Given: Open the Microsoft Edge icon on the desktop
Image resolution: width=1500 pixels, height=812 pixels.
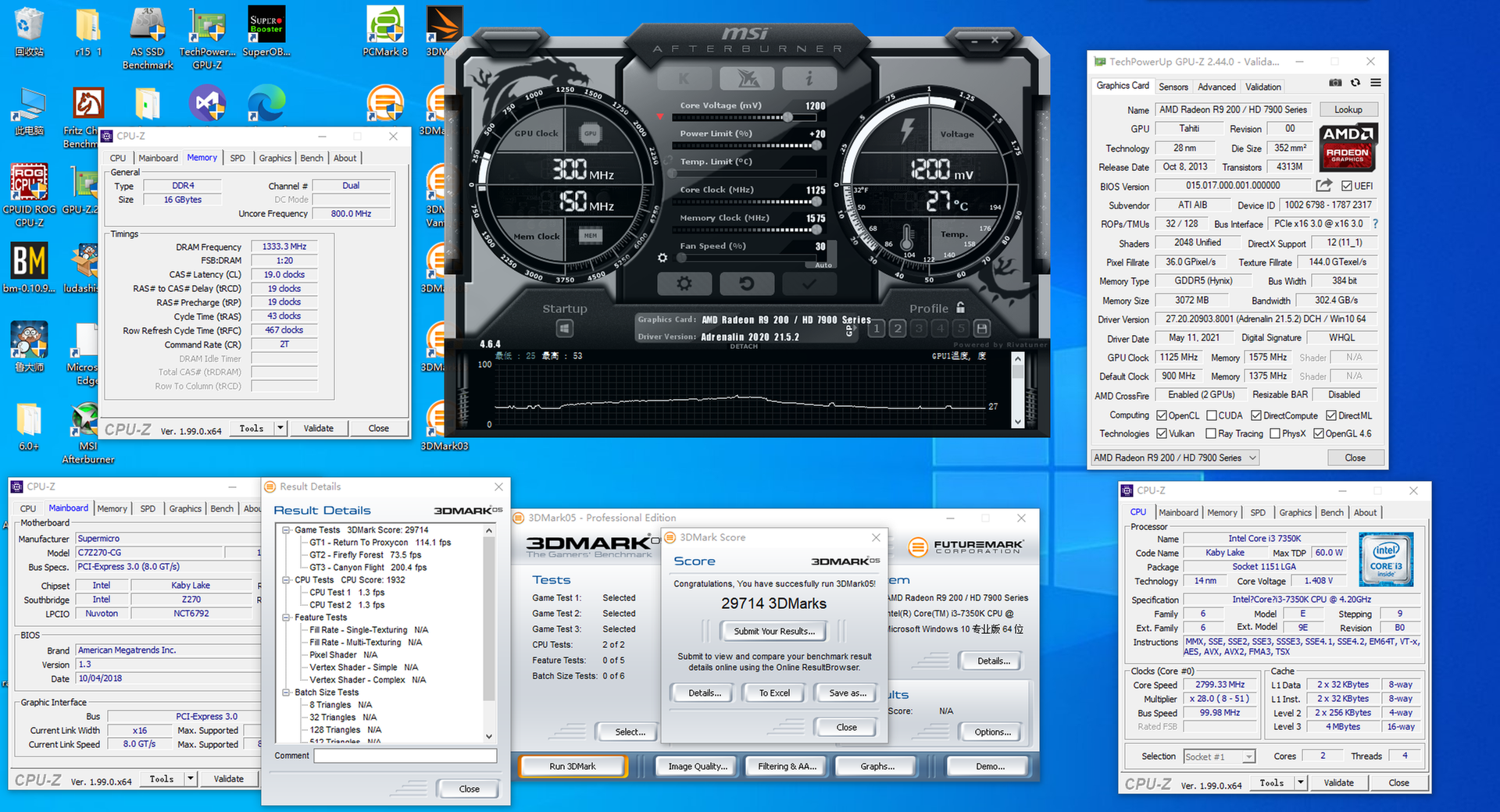Looking at the screenshot, I should (x=266, y=103).
